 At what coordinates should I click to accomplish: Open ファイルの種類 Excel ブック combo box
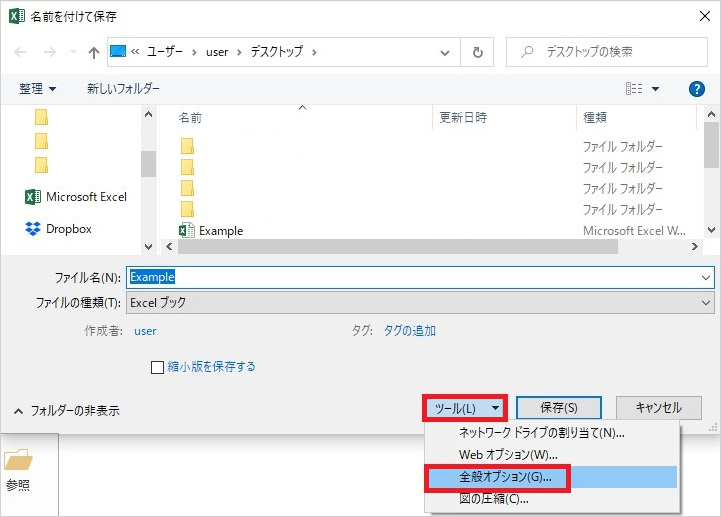coord(420,303)
